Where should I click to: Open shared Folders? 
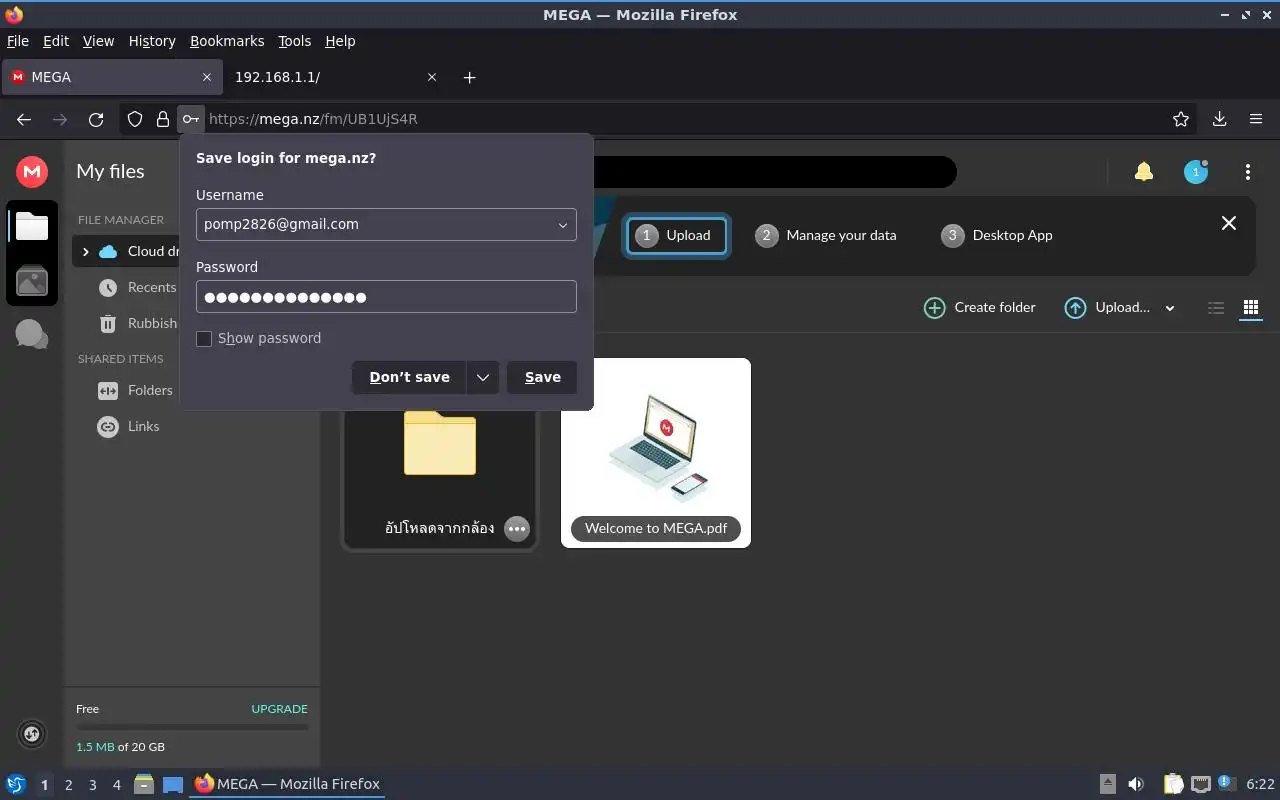(136, 390)
